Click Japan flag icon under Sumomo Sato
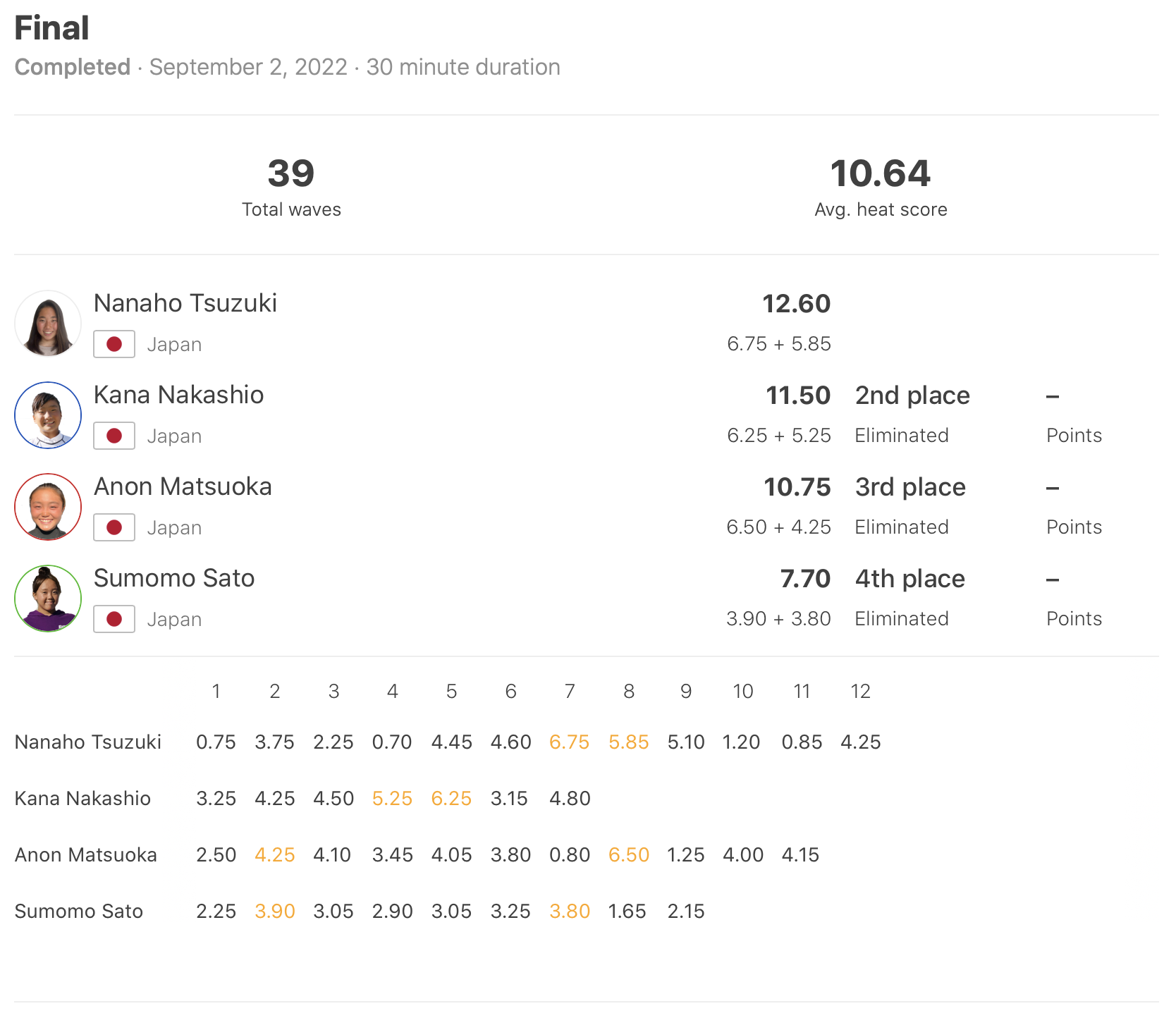This screenshot has width=1176, height=1018. click(114, 619)
